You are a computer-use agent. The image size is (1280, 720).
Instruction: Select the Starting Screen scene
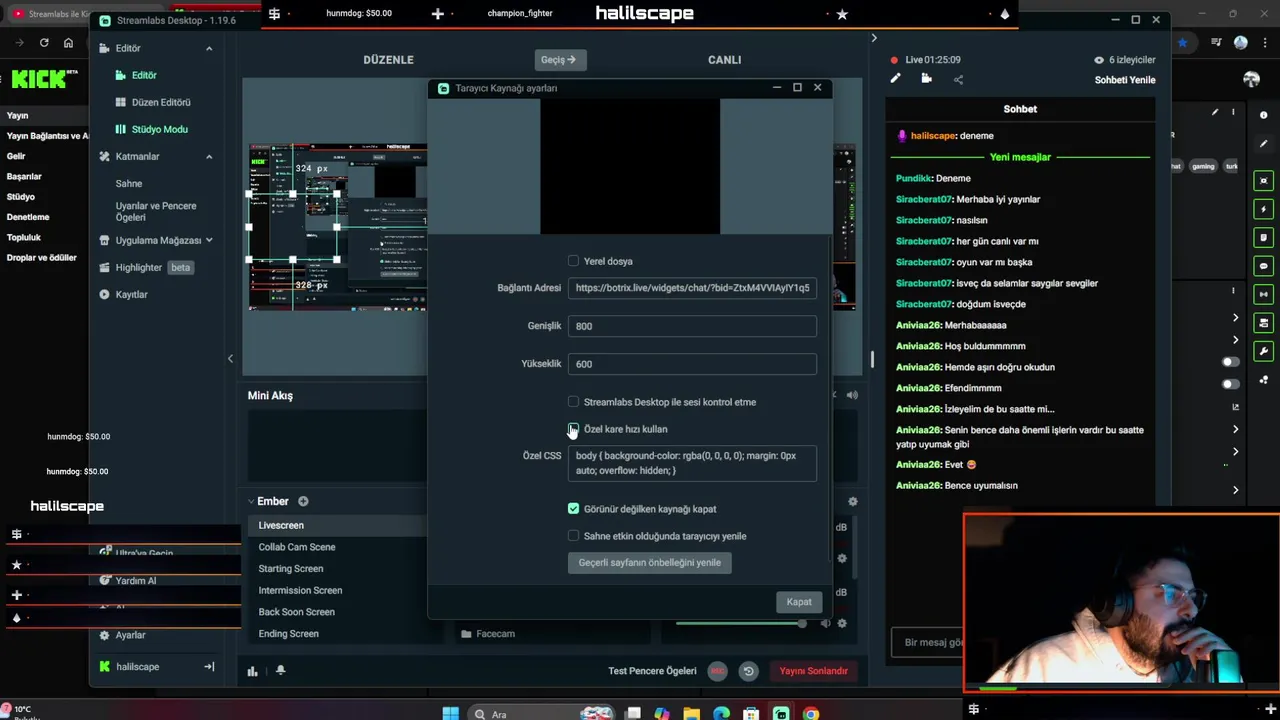[291, 568]
